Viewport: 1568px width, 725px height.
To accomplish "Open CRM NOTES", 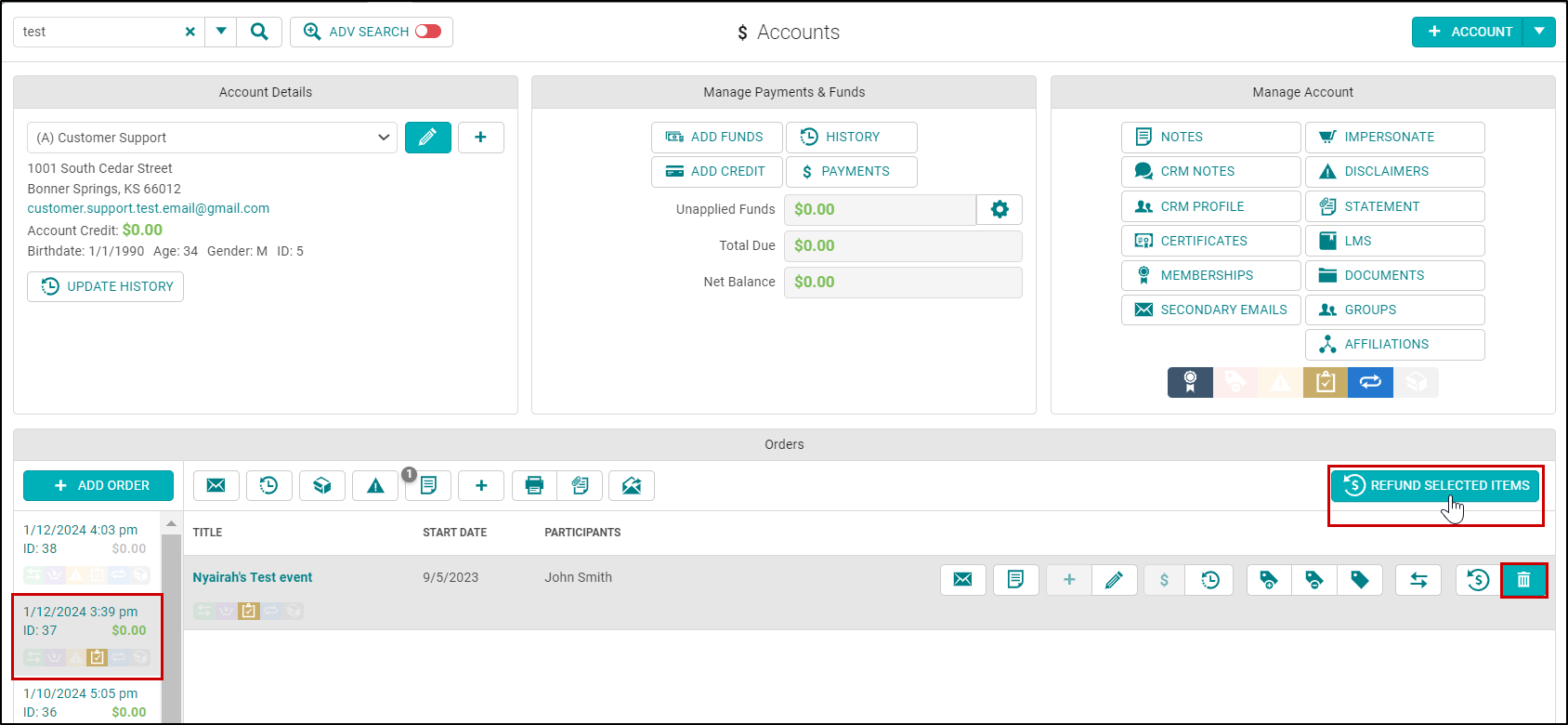I will [x=1210, y=172].
